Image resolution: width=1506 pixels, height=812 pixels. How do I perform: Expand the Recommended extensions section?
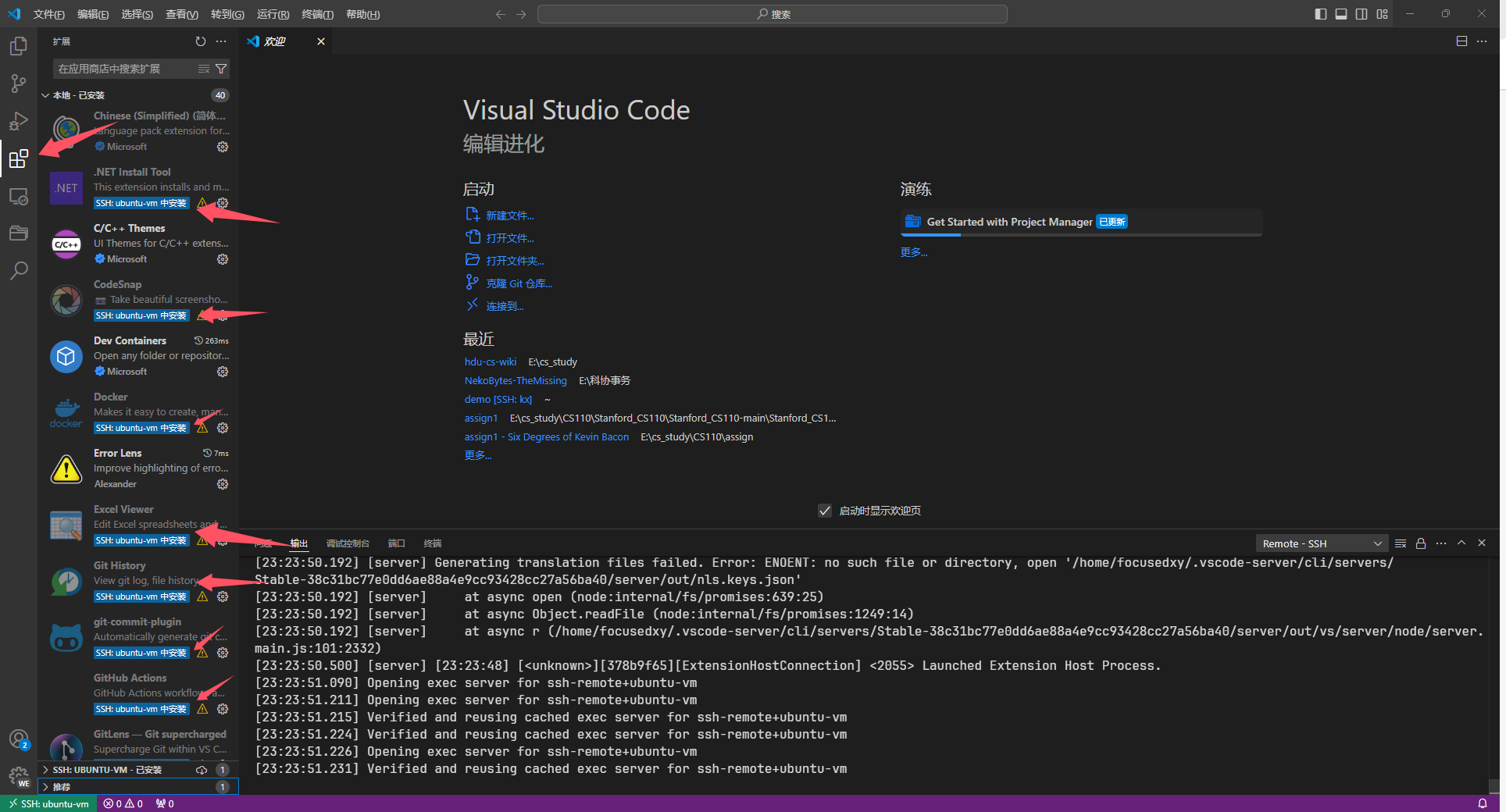pyautogui.click(x=137, y=787)
